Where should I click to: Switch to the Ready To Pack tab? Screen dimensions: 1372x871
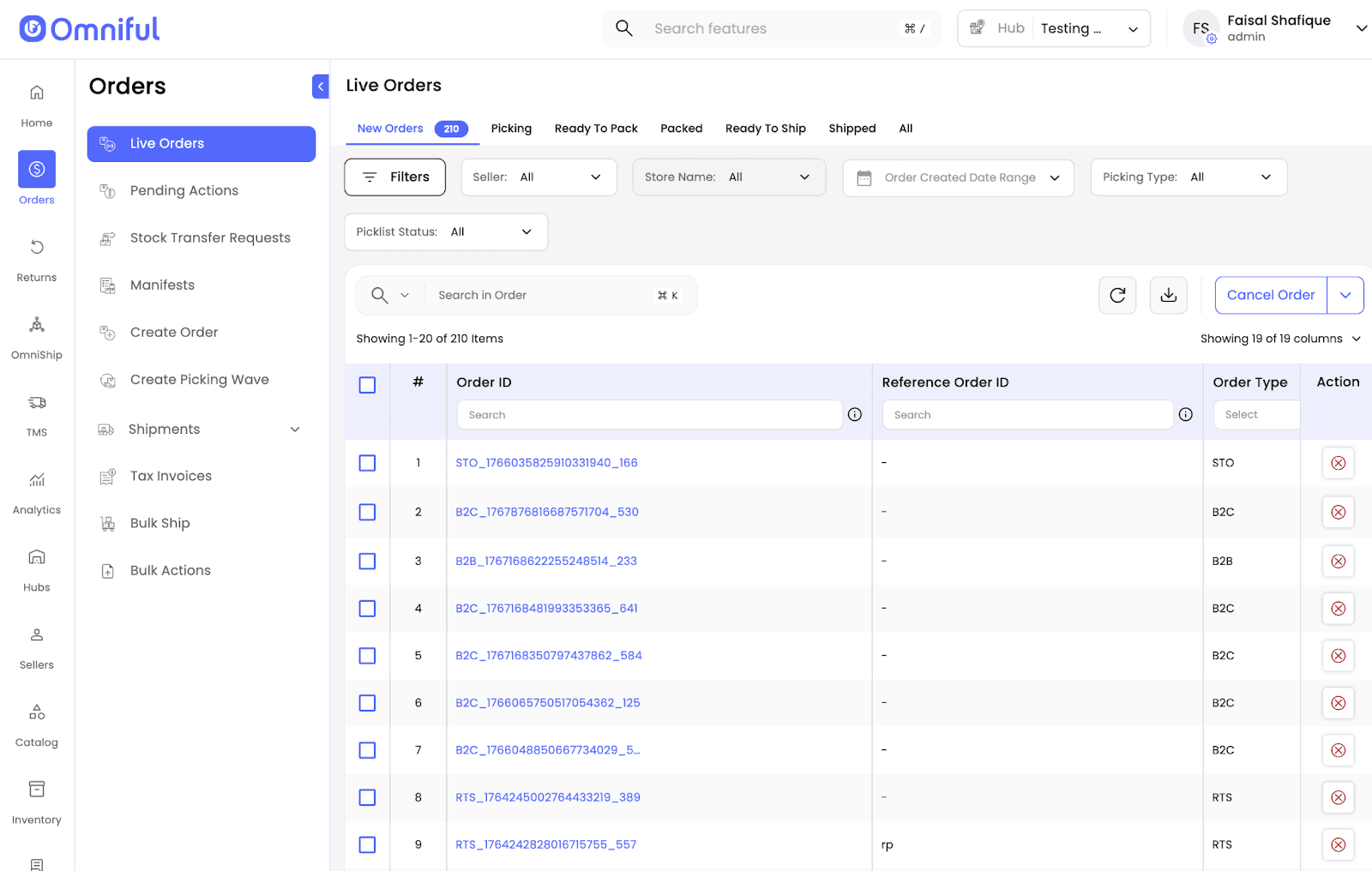coord(596,129)
